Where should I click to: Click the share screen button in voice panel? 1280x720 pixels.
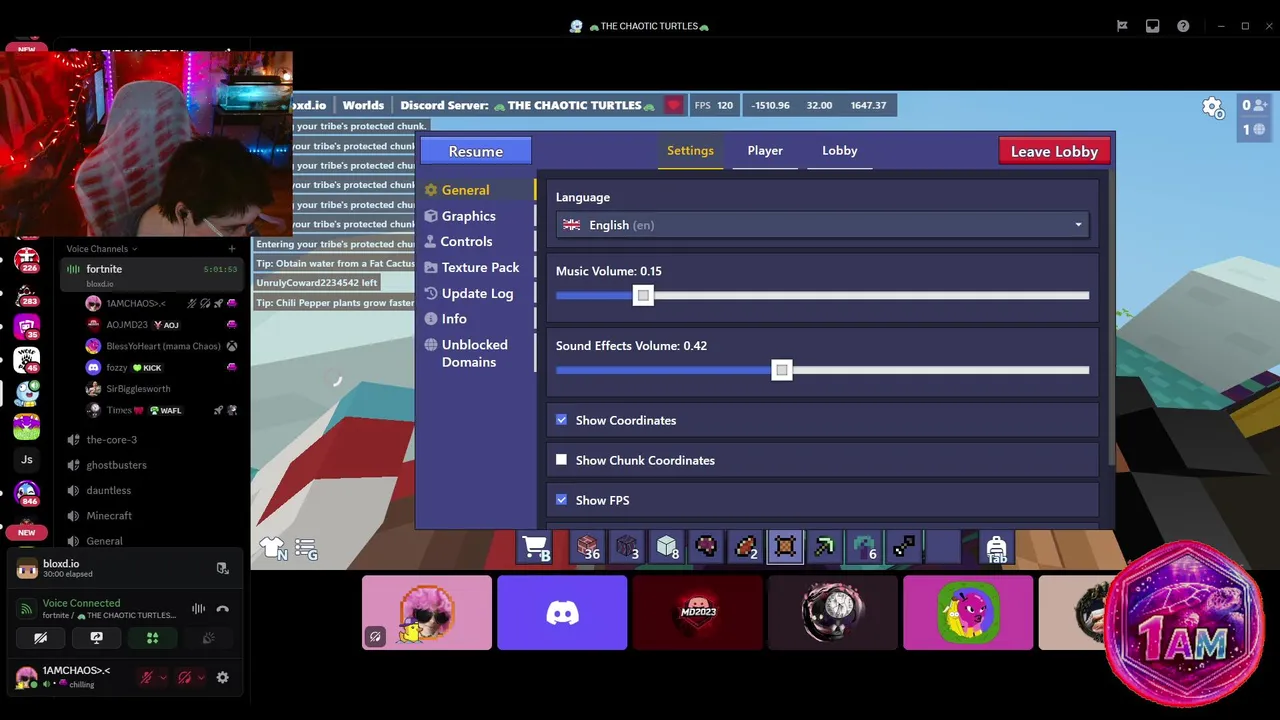(x=96, y=637)
